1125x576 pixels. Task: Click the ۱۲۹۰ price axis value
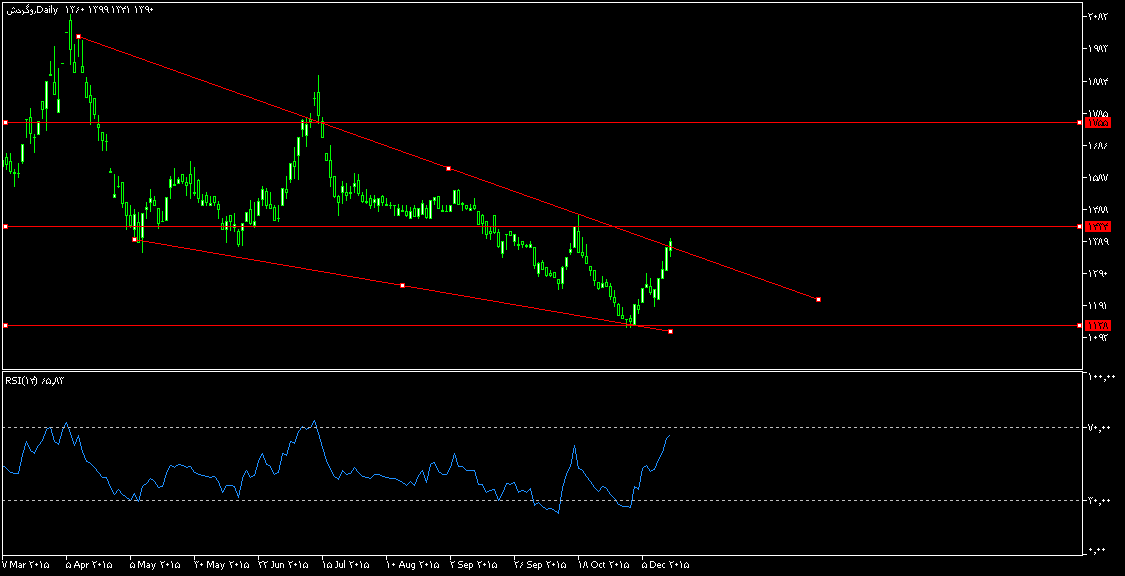[1098, 274]
